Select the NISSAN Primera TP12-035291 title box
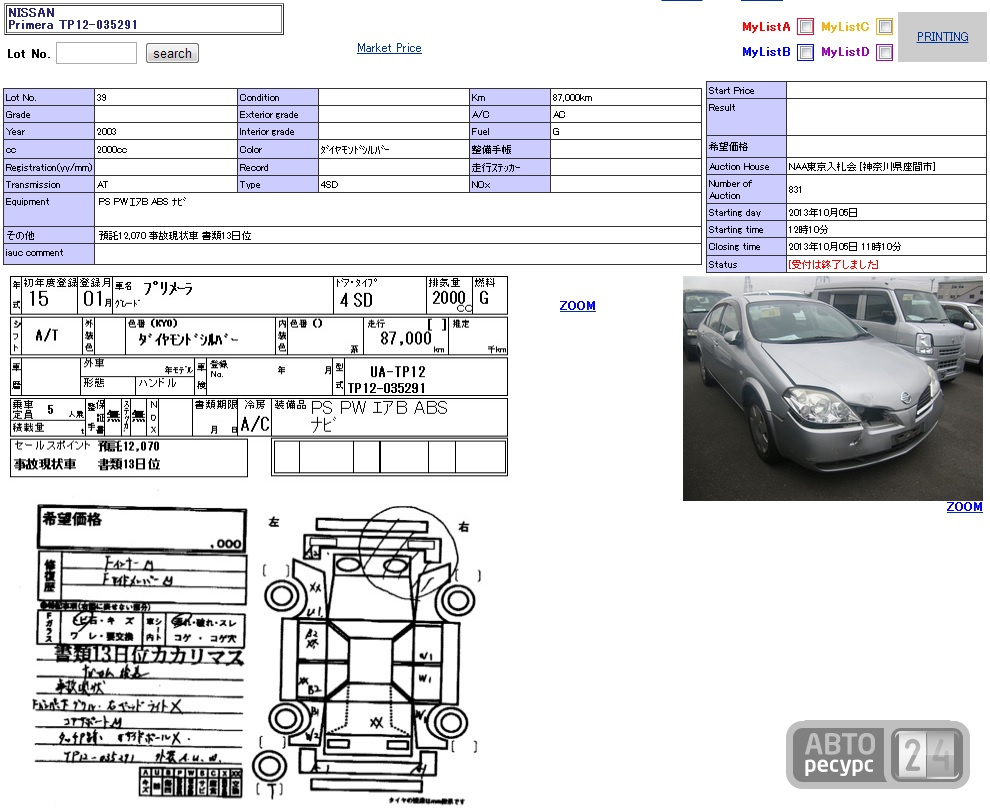The image size is (990, 809). pyautogui.click(x=144, y=19)
